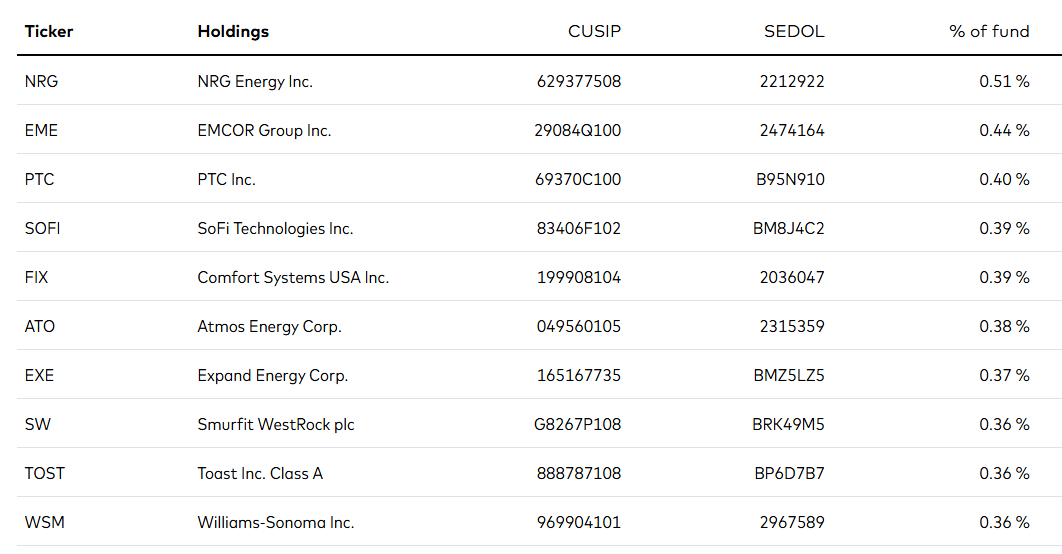Click Comfort Systems USA Inc. name

pos(293,277)
